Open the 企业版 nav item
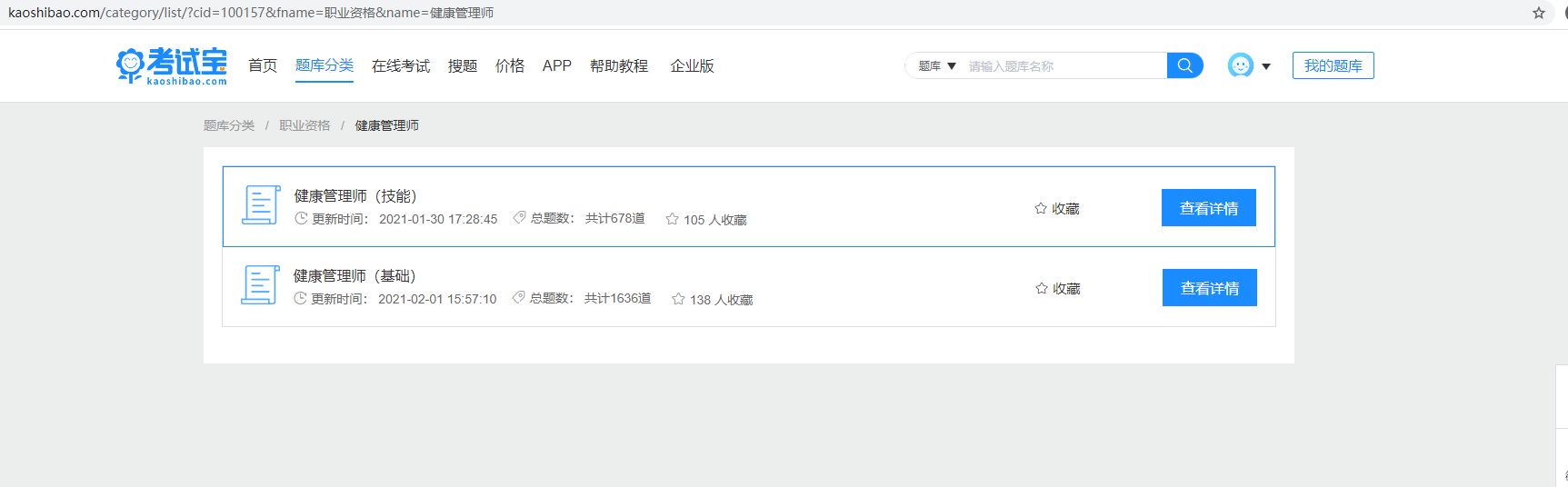The width and height of the screenshot is (1568, 487). 692,65
